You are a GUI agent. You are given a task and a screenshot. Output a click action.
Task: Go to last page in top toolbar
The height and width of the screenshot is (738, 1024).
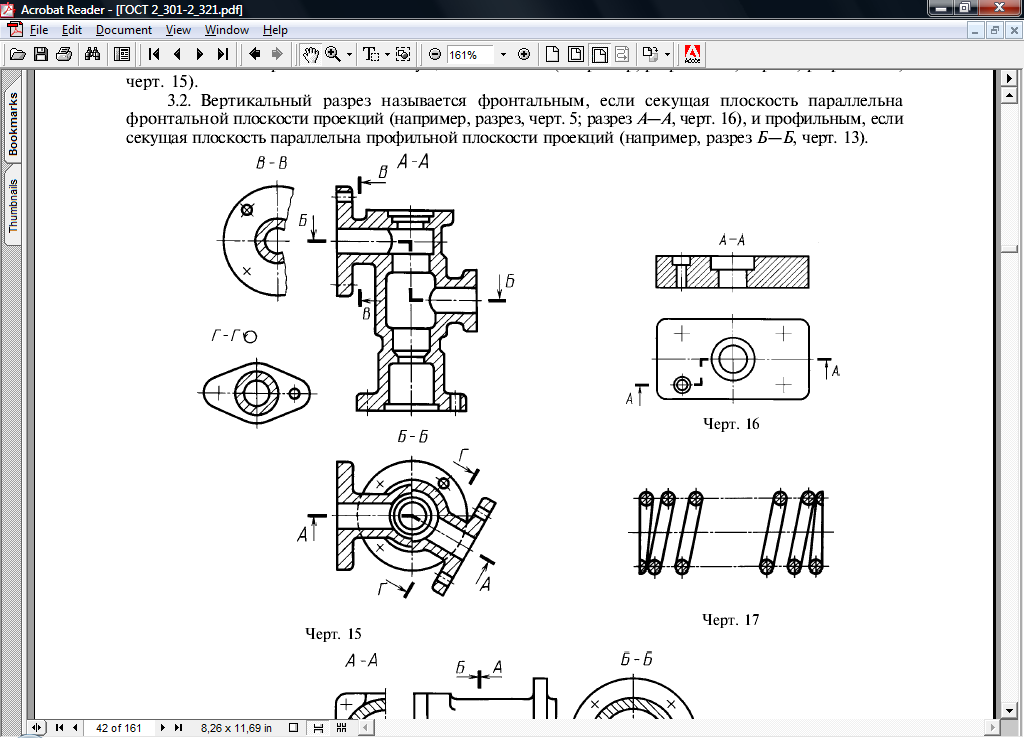click(223, 54)
